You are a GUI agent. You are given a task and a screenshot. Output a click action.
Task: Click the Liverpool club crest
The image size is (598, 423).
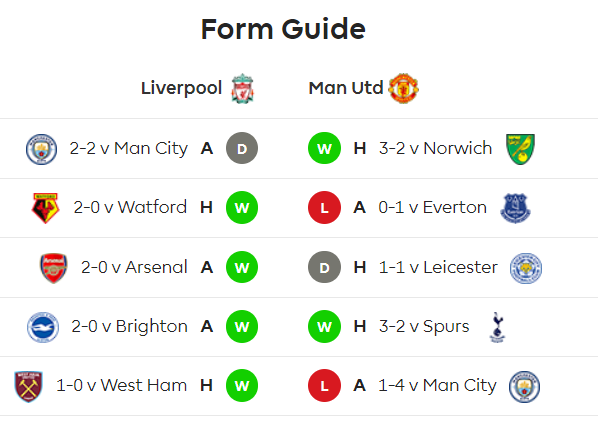point(243,88)
